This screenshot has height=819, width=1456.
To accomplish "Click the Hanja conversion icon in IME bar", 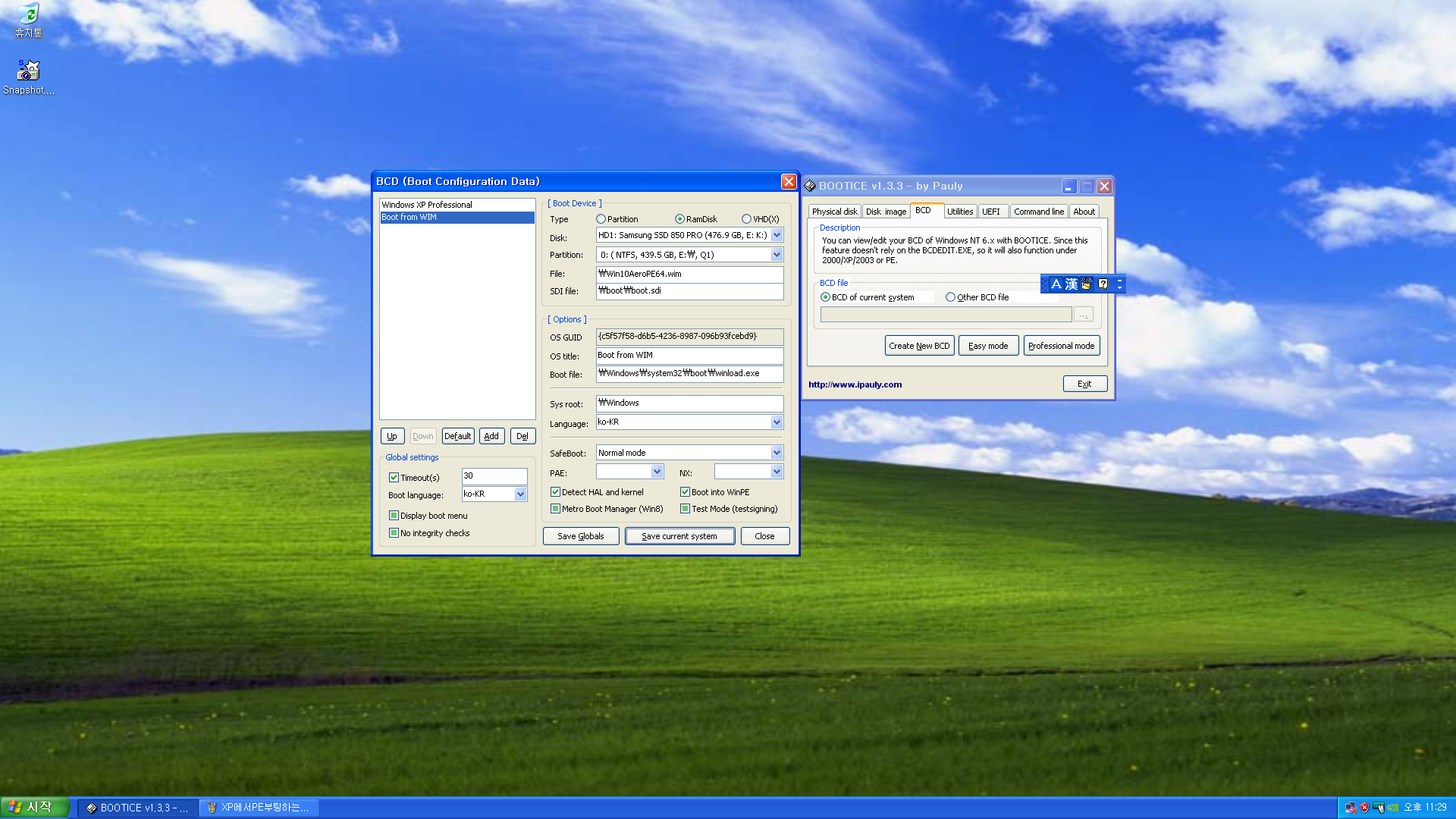I will pyautogui.click(x=1072, y=284).
